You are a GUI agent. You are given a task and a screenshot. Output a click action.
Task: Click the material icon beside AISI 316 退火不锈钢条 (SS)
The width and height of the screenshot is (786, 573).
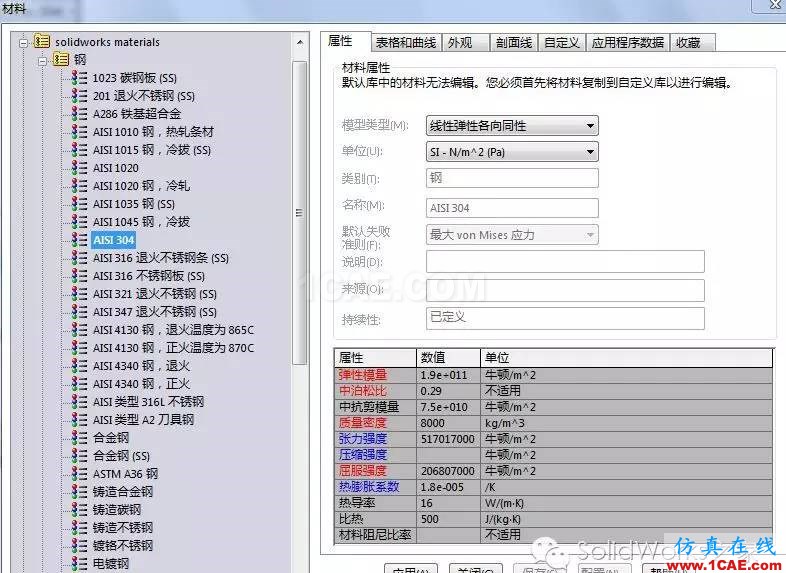pyautogui.click(x=79, y=258)
